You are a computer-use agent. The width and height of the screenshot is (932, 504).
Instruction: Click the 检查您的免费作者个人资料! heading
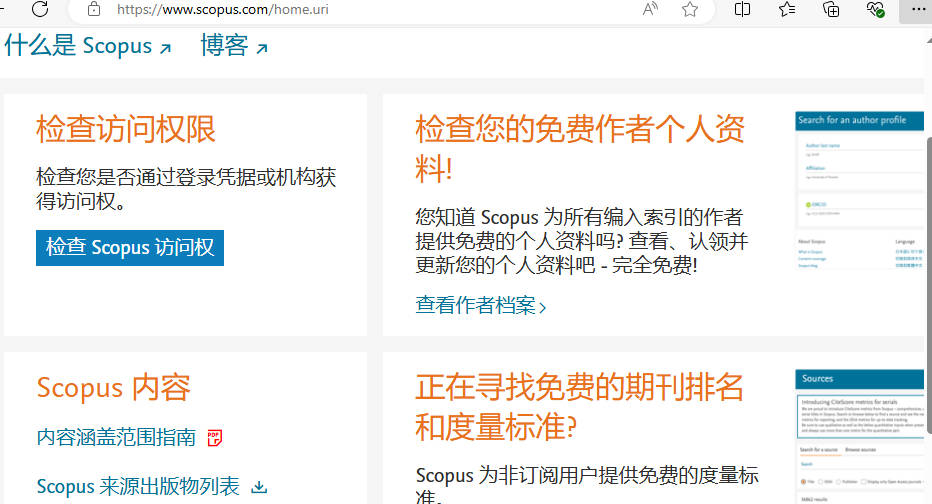click(x=580, y=149)
